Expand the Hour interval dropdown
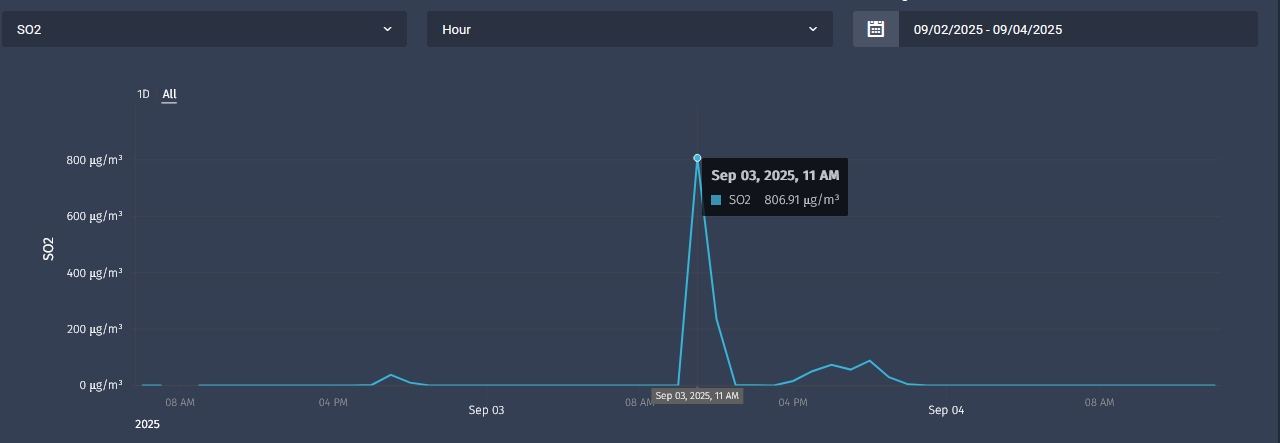This screenshot has width=1280, height=443. [629, 29]
